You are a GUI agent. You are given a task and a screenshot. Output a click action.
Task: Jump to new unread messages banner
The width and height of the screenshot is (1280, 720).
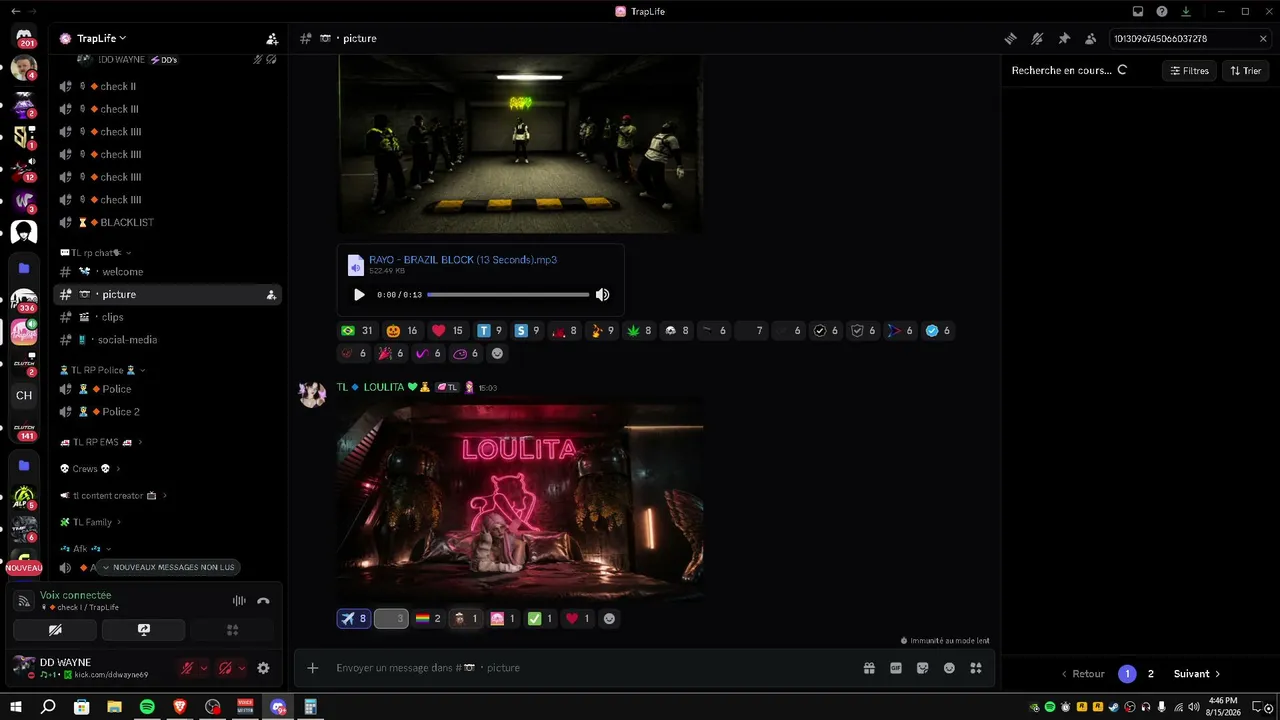(x=169, y=567)
